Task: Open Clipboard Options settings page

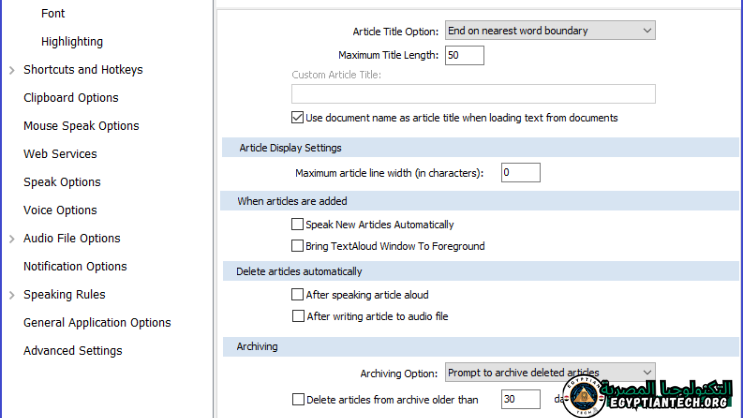Action: [x=71, y=98]
